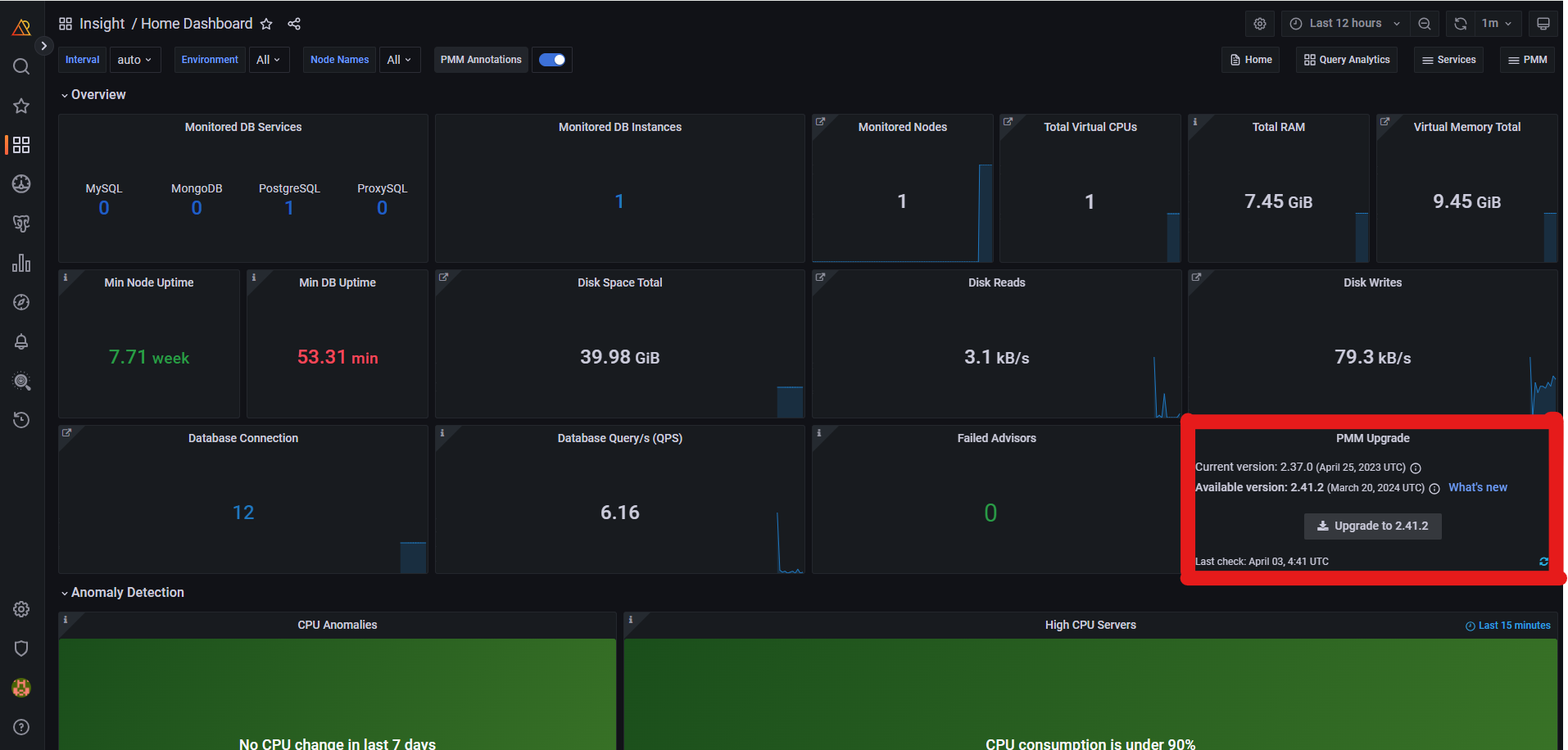
Task: Open the dashboard grid icon beside Insight
Action: 66,24
